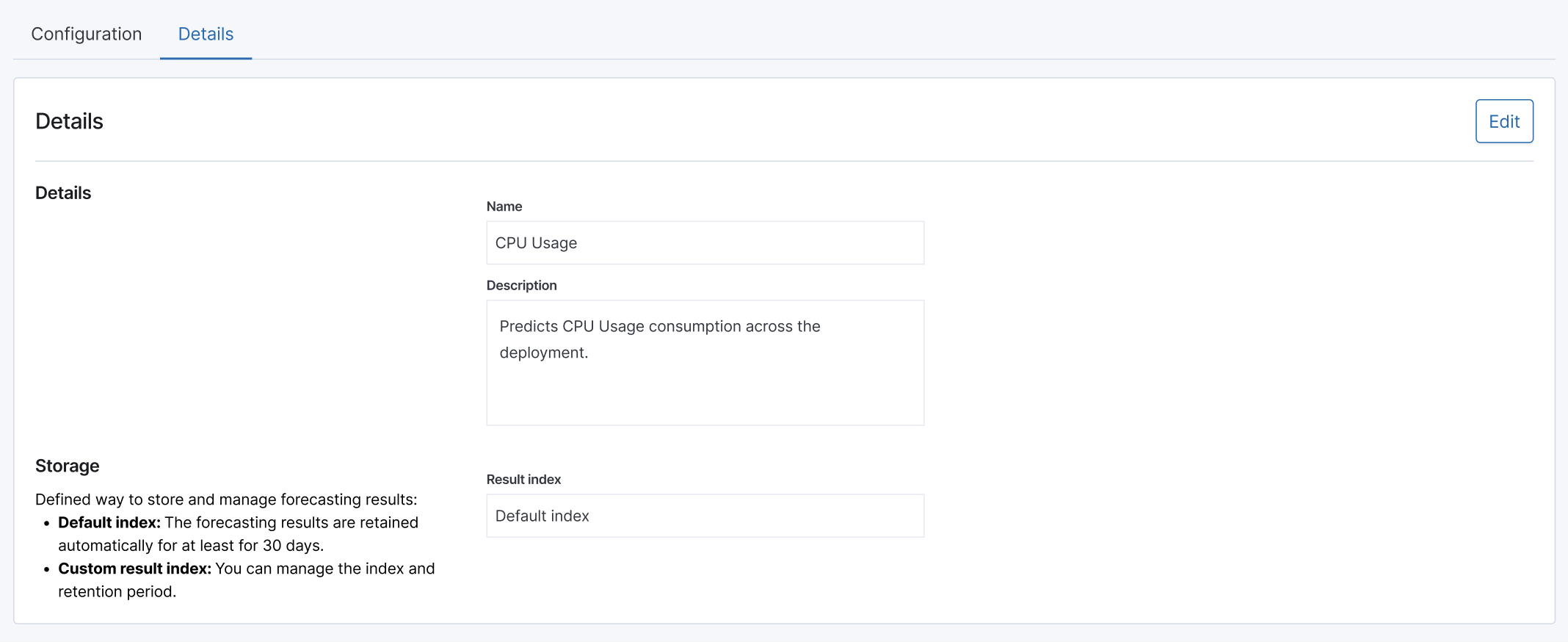Click the Default index bullet text
Image resolution: width=1568 pixels, height=642 pixels.
coord(238,533)
